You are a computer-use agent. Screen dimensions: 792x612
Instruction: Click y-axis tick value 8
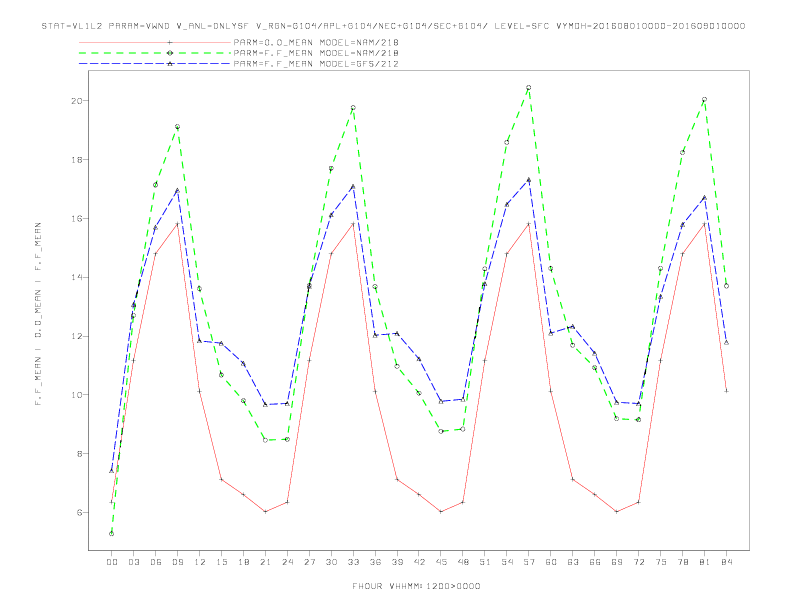(x=79, y=453)
